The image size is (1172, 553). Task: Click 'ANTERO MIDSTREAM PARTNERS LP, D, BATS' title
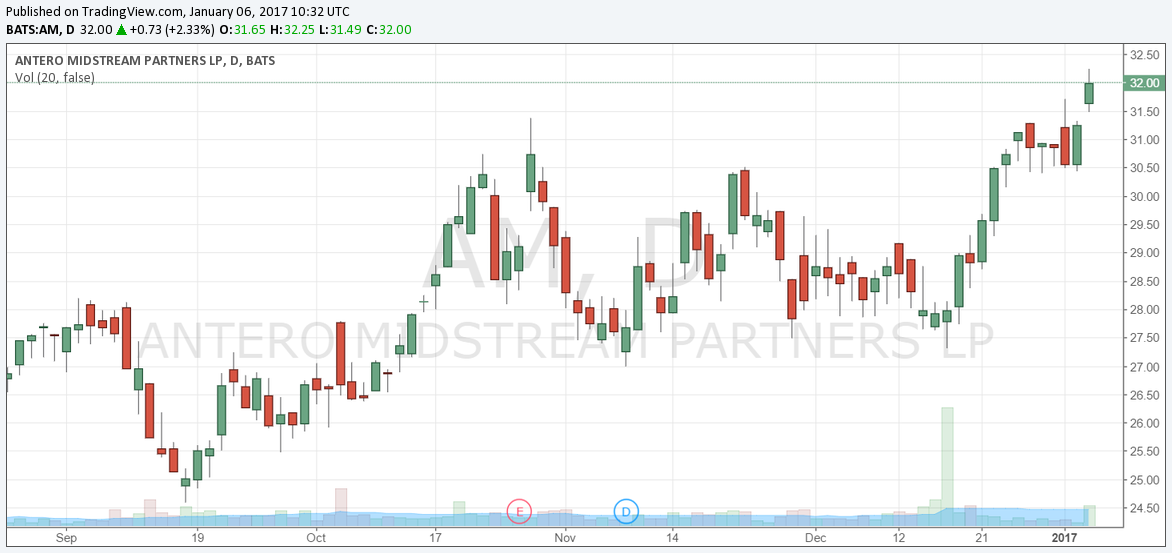144,61
